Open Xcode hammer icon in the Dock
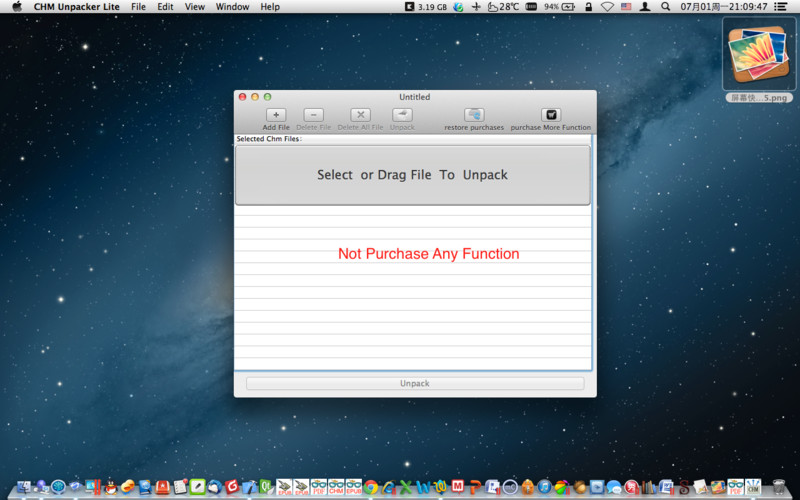The width and height of the screenshot is (800, 500). coord(249,487)
